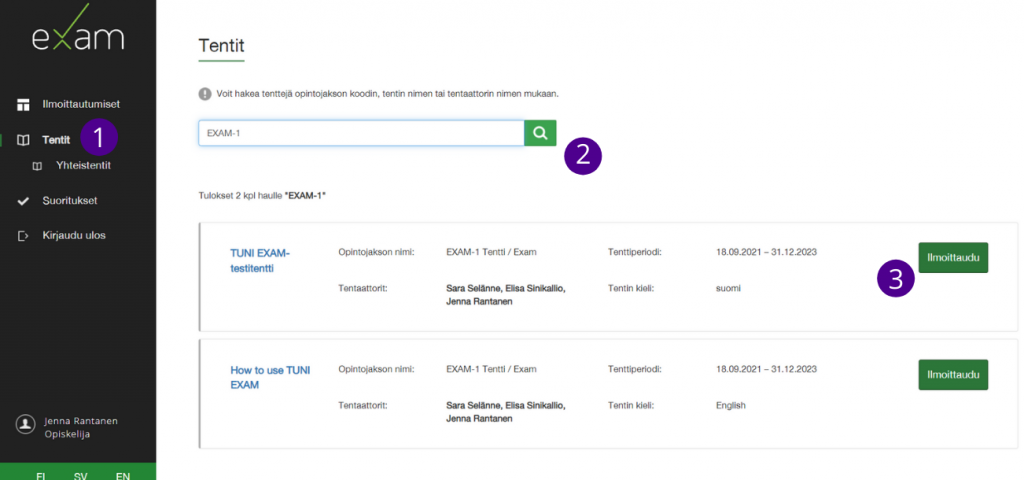
Task: Click Ilmoittaudu for TUNI EXAM-testitentti
Action: tap(952, 257)
